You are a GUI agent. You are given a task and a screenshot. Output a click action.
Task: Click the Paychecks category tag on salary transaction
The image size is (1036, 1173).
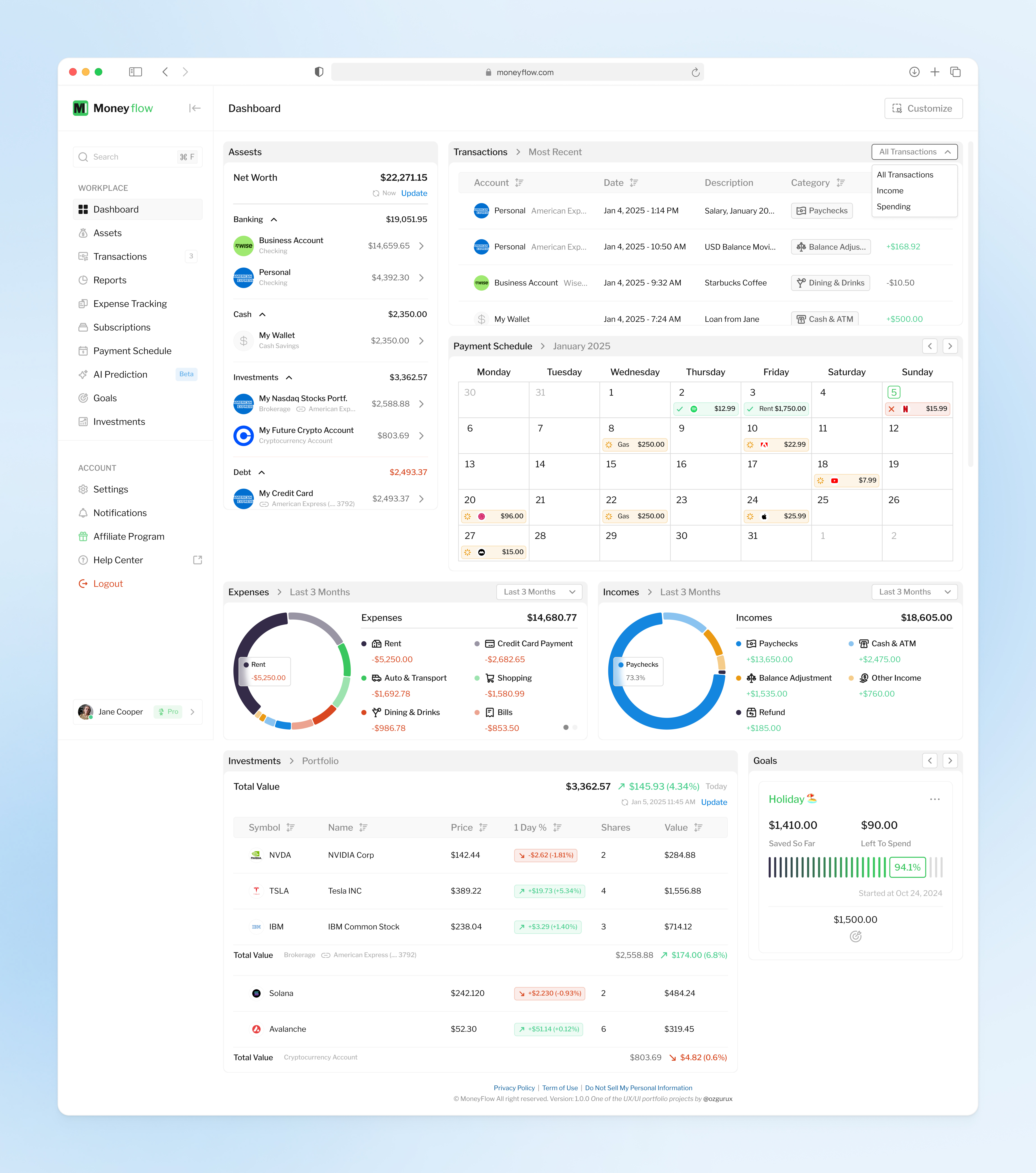(x=821, y=211)
